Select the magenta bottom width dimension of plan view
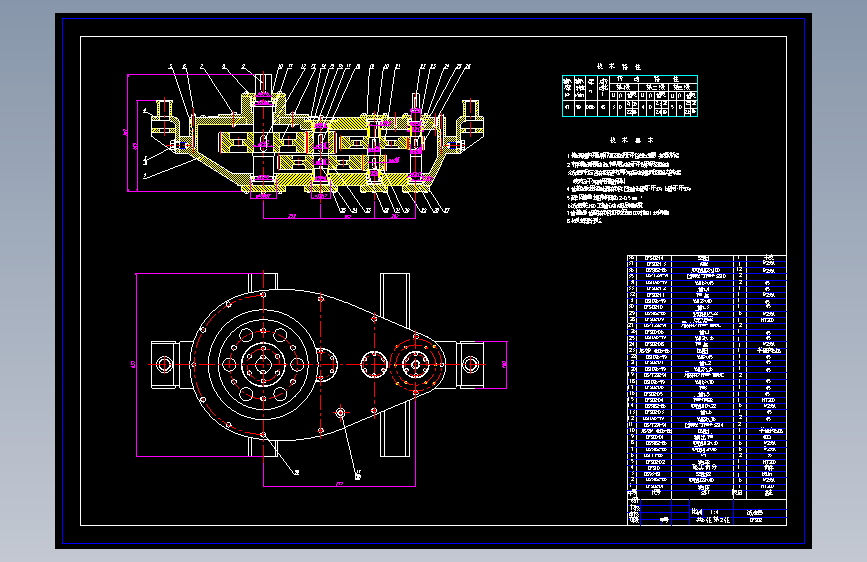The width and height of the screenshot is (867, 562). point(340,485)
